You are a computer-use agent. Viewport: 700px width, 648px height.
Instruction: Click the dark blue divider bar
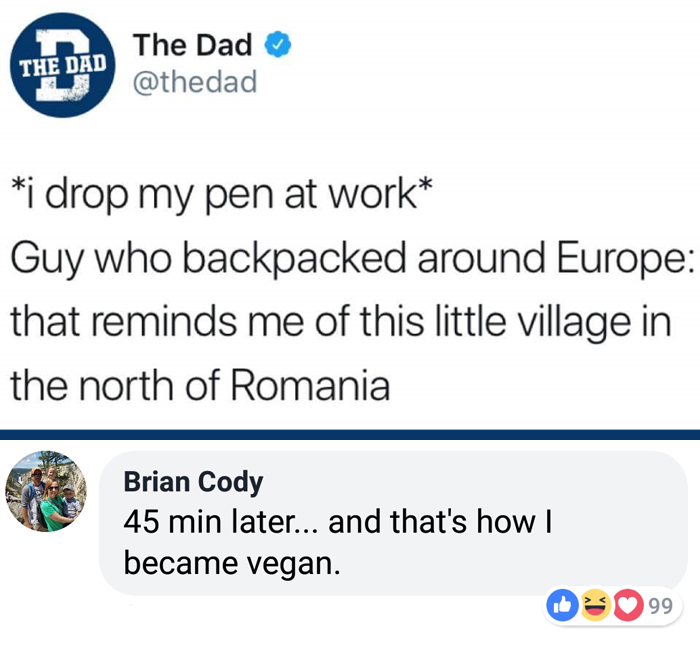(x=350, y=434)
